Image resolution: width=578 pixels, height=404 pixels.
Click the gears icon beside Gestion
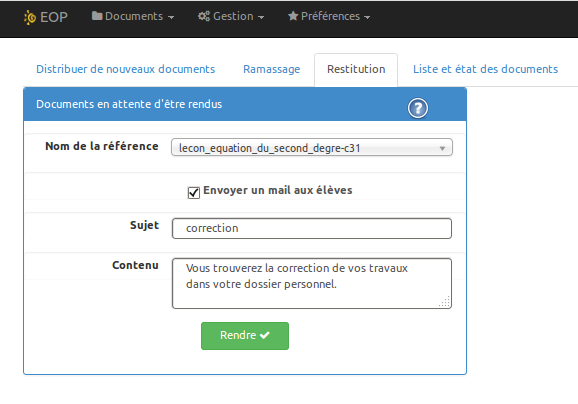pos(204,16)
